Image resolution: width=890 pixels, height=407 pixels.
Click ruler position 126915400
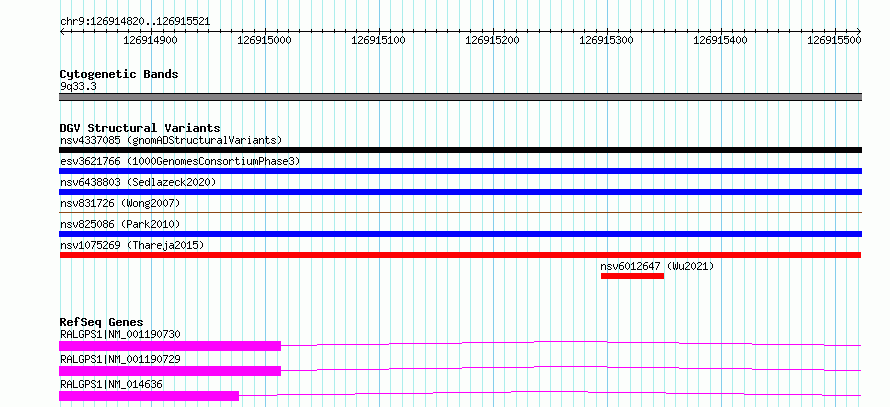[x=720, y=40]
